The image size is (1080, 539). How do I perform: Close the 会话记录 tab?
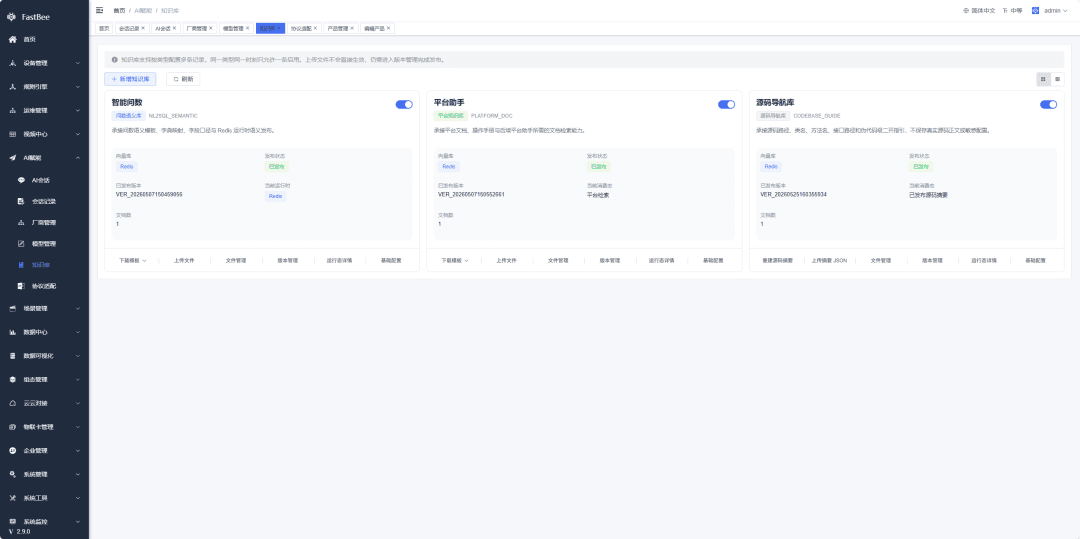pyautogui.click(x=143, y=28)
